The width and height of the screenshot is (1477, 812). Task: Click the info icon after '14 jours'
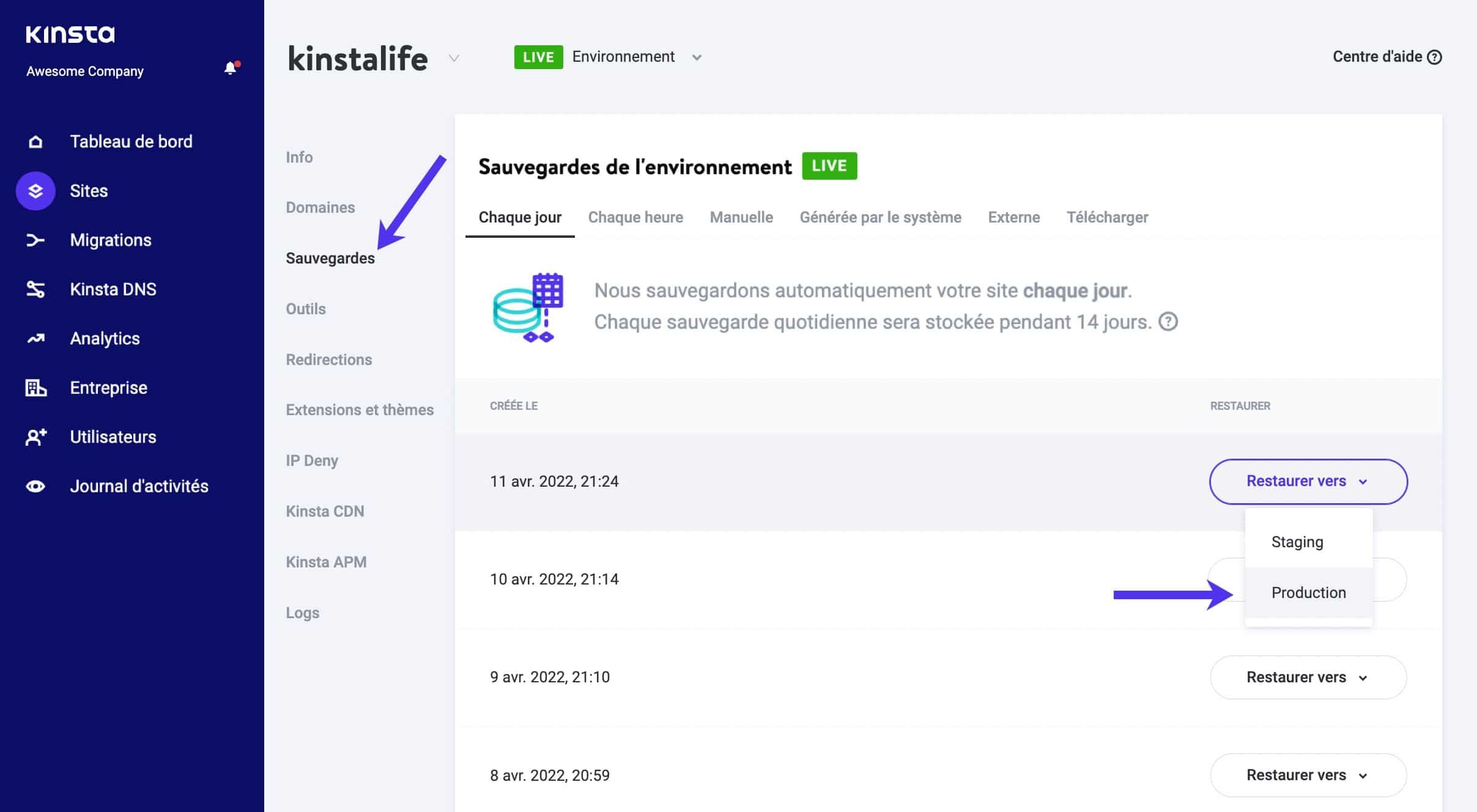point(1168,322)
